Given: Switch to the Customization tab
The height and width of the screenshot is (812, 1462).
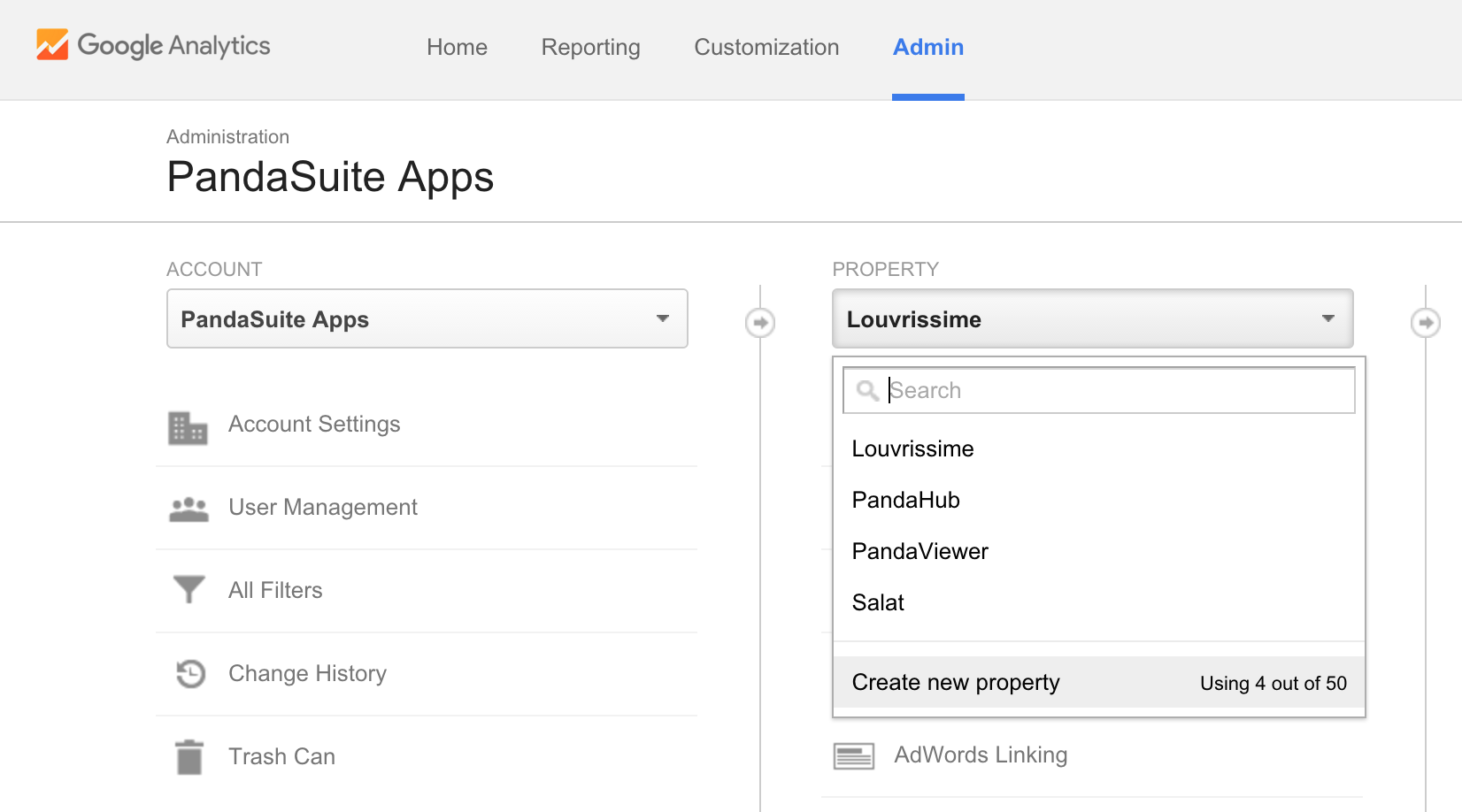Looking at the screenshot, I should (766, 47).
